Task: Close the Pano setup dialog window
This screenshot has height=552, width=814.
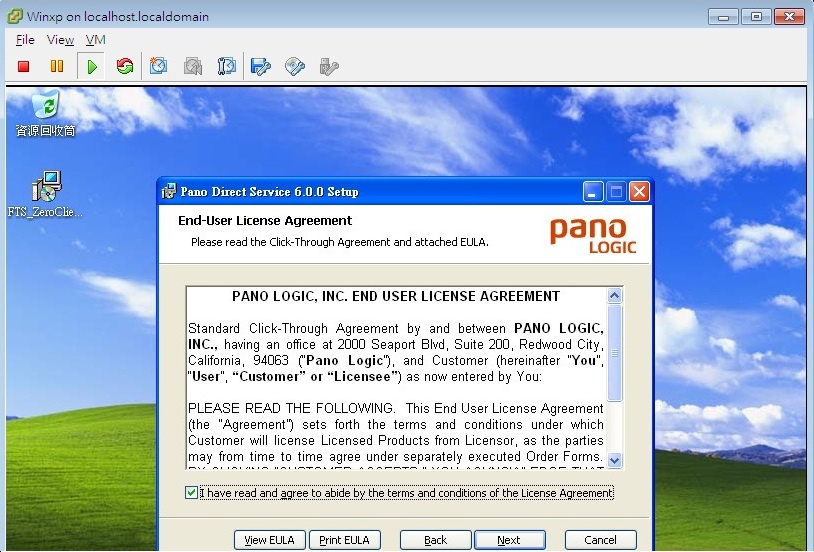Action: [x=640, y=192]
